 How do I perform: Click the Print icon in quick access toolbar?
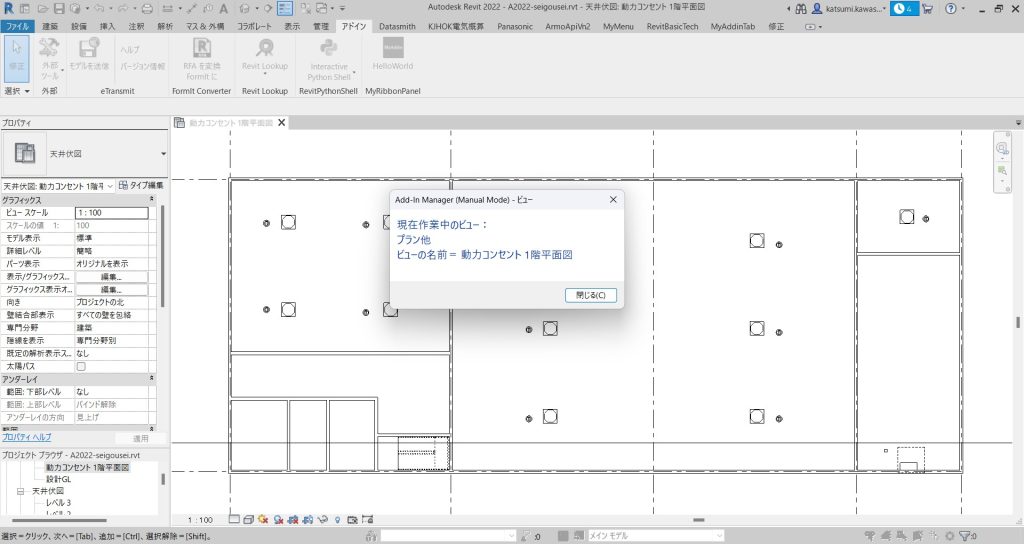click(145, 8)
